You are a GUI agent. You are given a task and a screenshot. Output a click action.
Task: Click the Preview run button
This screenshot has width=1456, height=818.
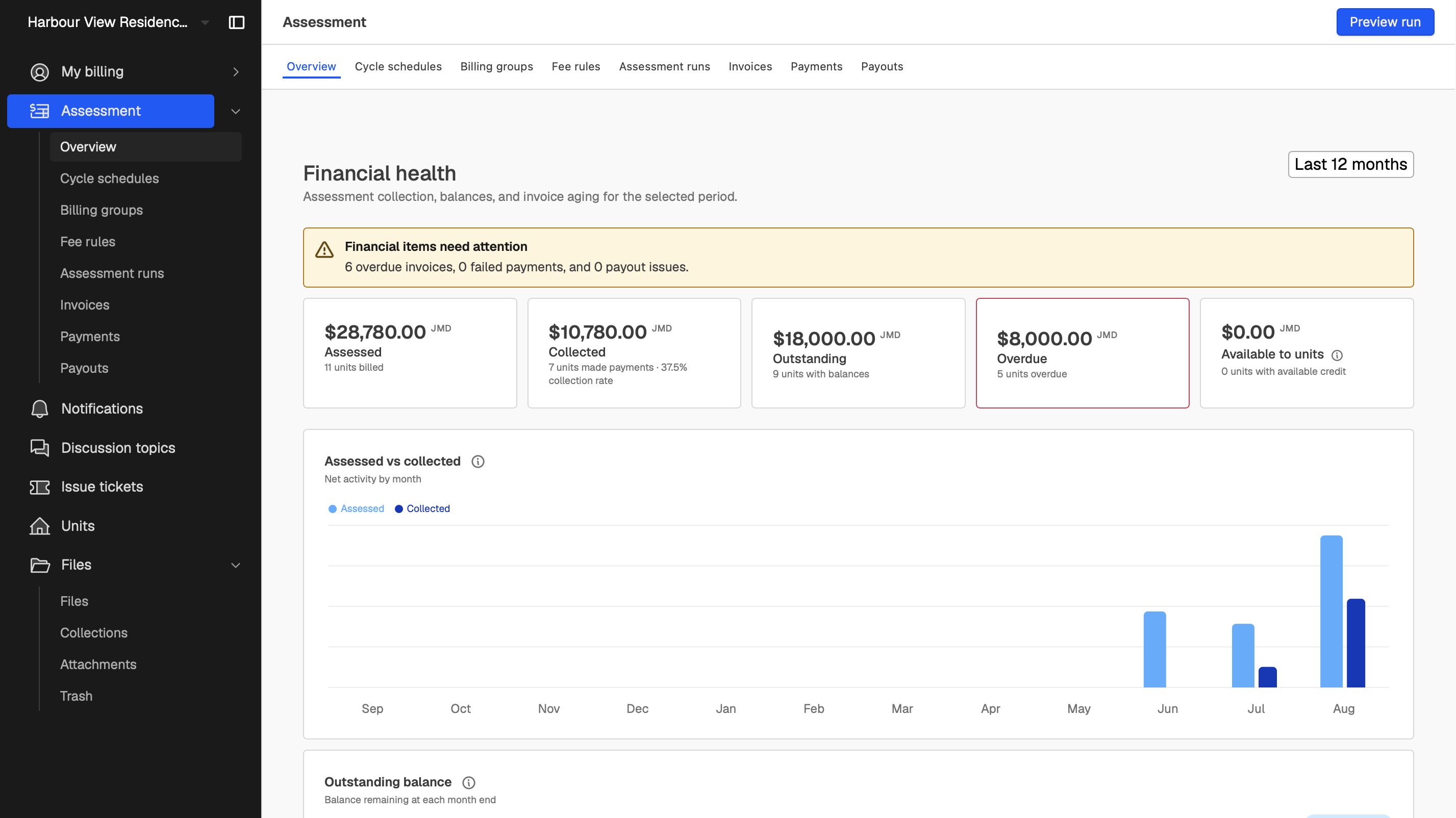tap(1385, 22)
